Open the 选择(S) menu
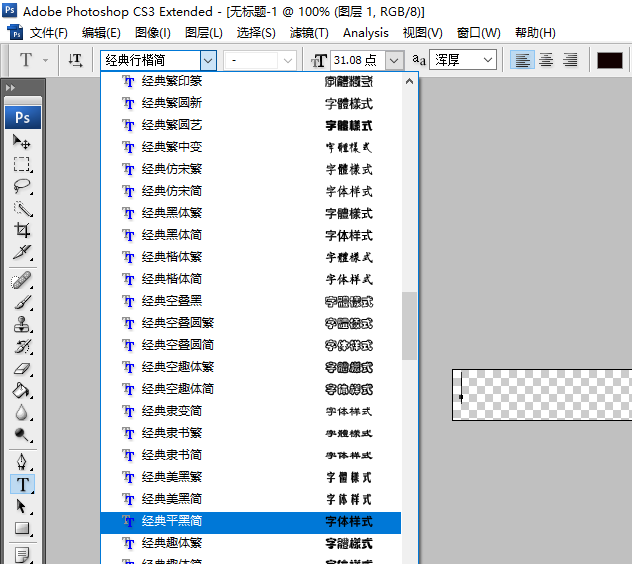This screenshot has height=564, width=632. click(256, 33)
